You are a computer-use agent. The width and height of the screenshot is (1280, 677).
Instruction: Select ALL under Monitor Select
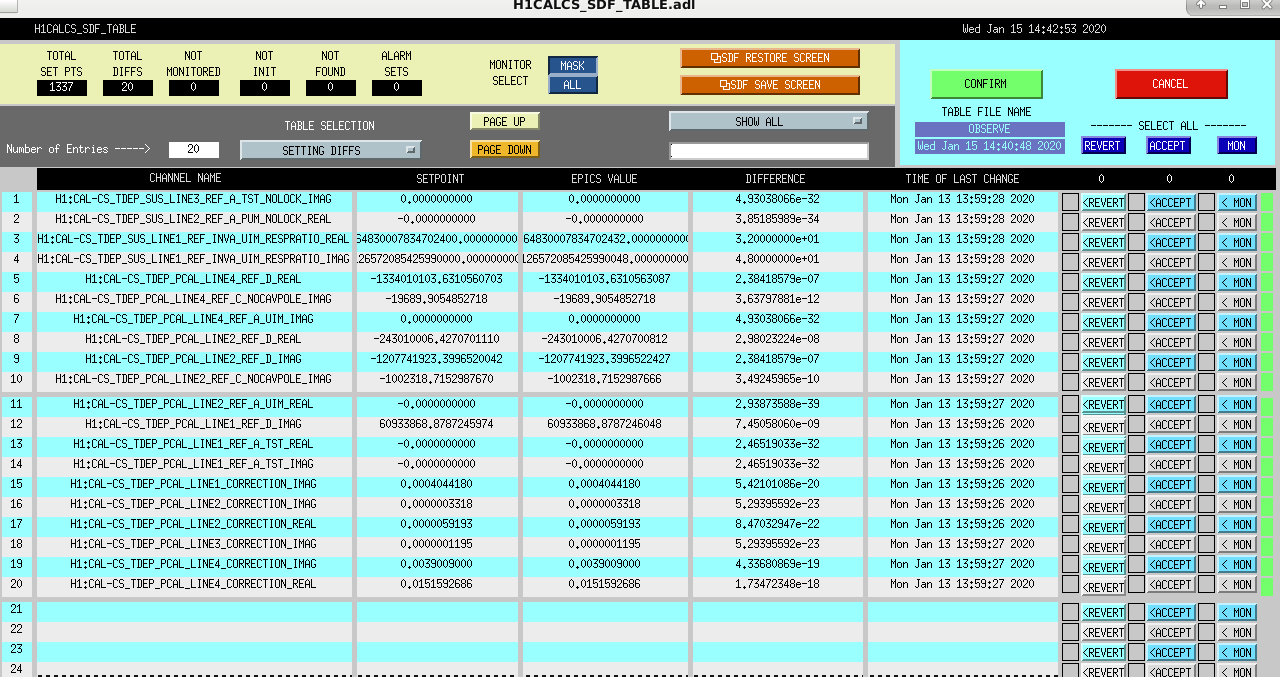click(x=572, y=85)
